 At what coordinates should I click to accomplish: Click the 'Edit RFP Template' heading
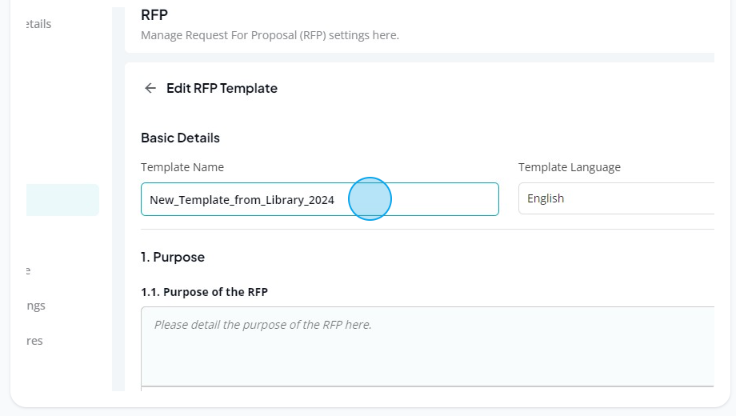click(x=222, y=88)
